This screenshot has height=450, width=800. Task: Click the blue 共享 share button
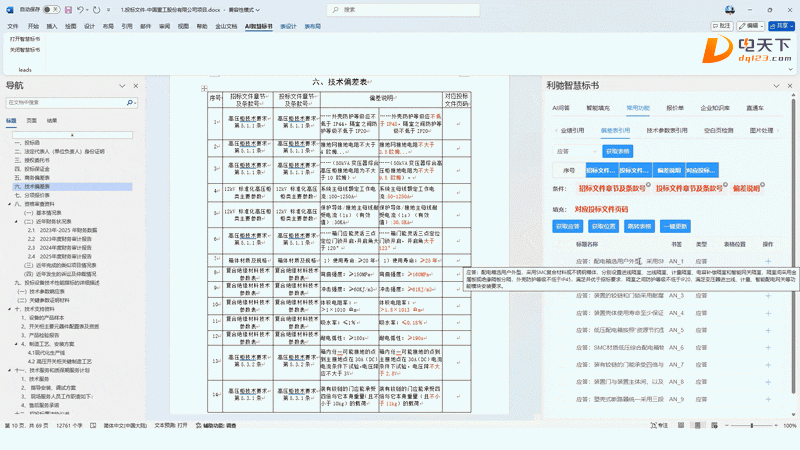(x=782, y=26)
